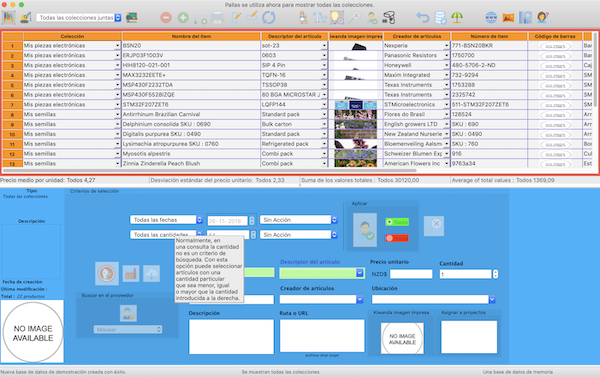Increment the Cantidad stepper

click(496, 272)
